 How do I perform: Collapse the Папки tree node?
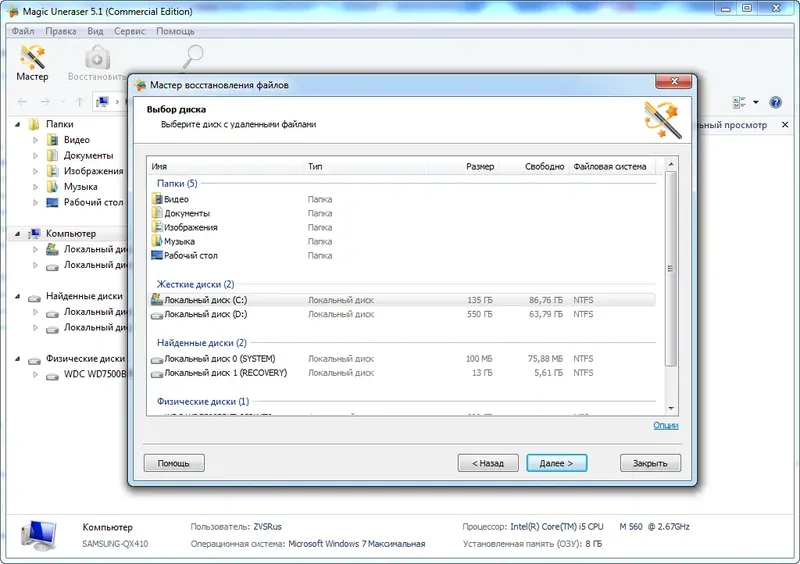[17, 125]
